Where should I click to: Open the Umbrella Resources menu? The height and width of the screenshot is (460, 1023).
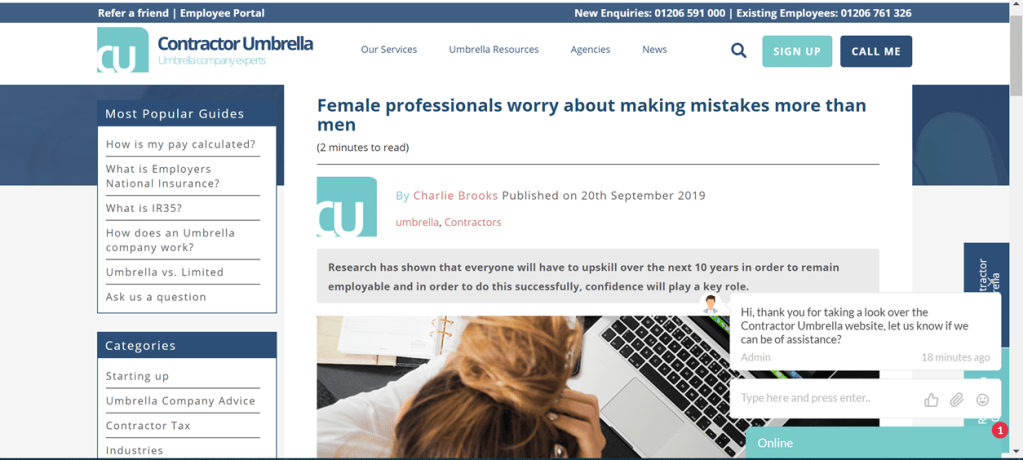coord(494,50)
